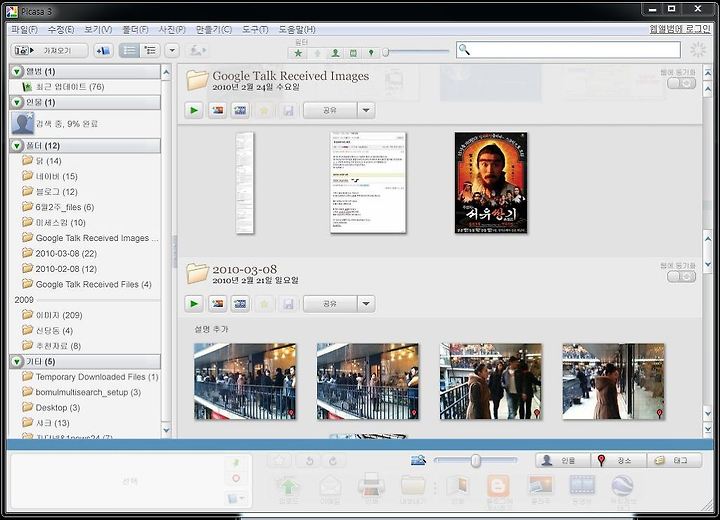The image size is (720, 520).
Task: Click the rotate counter-clockwise icon in bottom tray
Action: (x=309, y=461)
